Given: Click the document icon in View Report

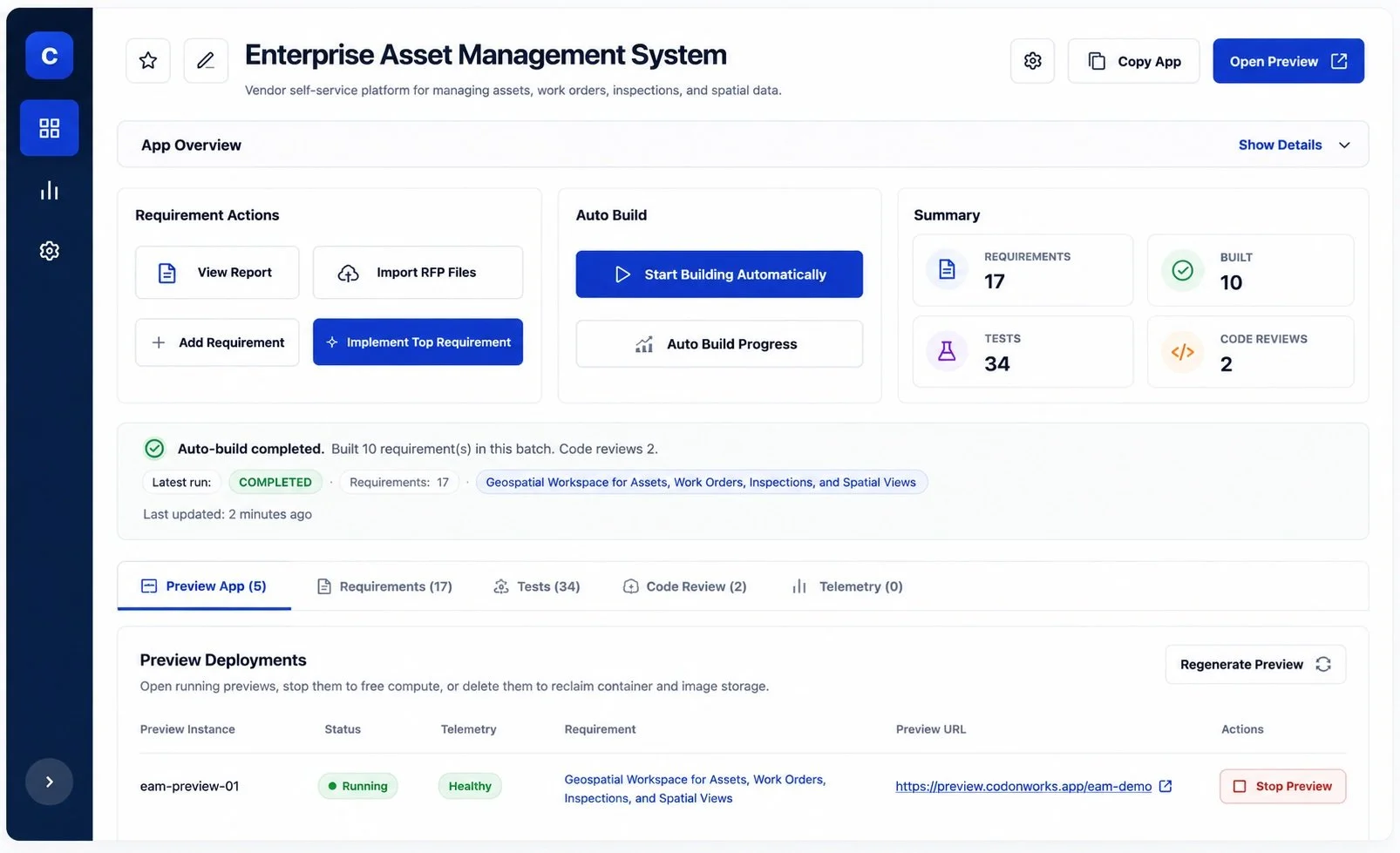Looking at the screenshot, I should 167,273.
